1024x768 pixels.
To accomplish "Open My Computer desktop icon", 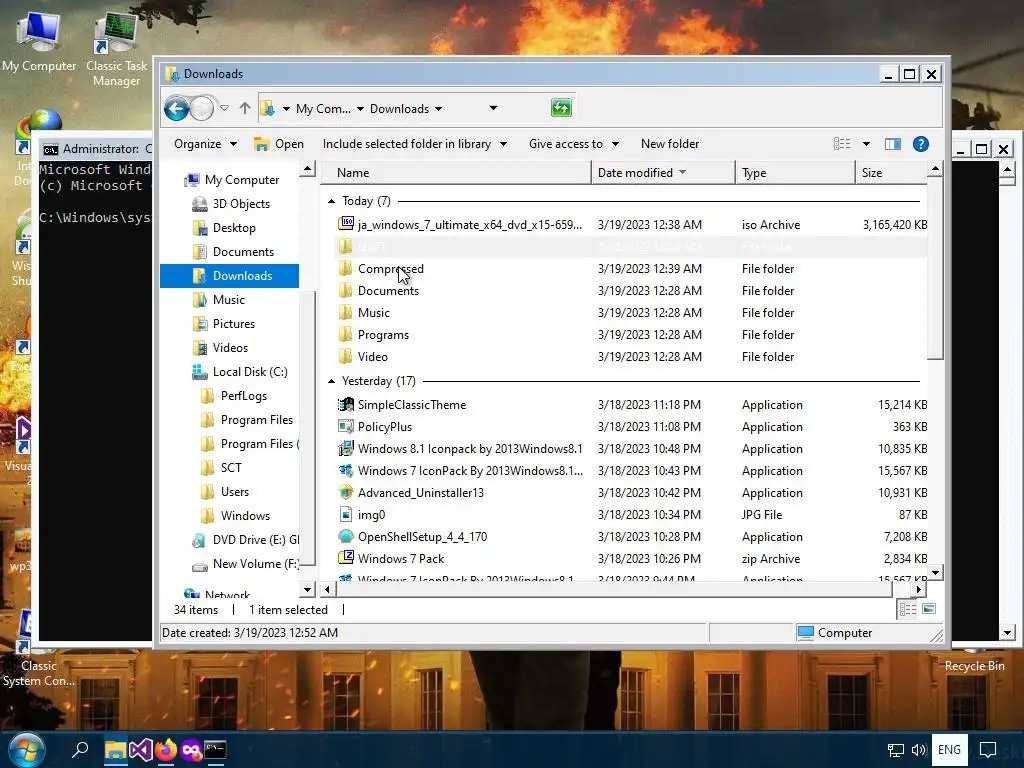I will 39,41.
